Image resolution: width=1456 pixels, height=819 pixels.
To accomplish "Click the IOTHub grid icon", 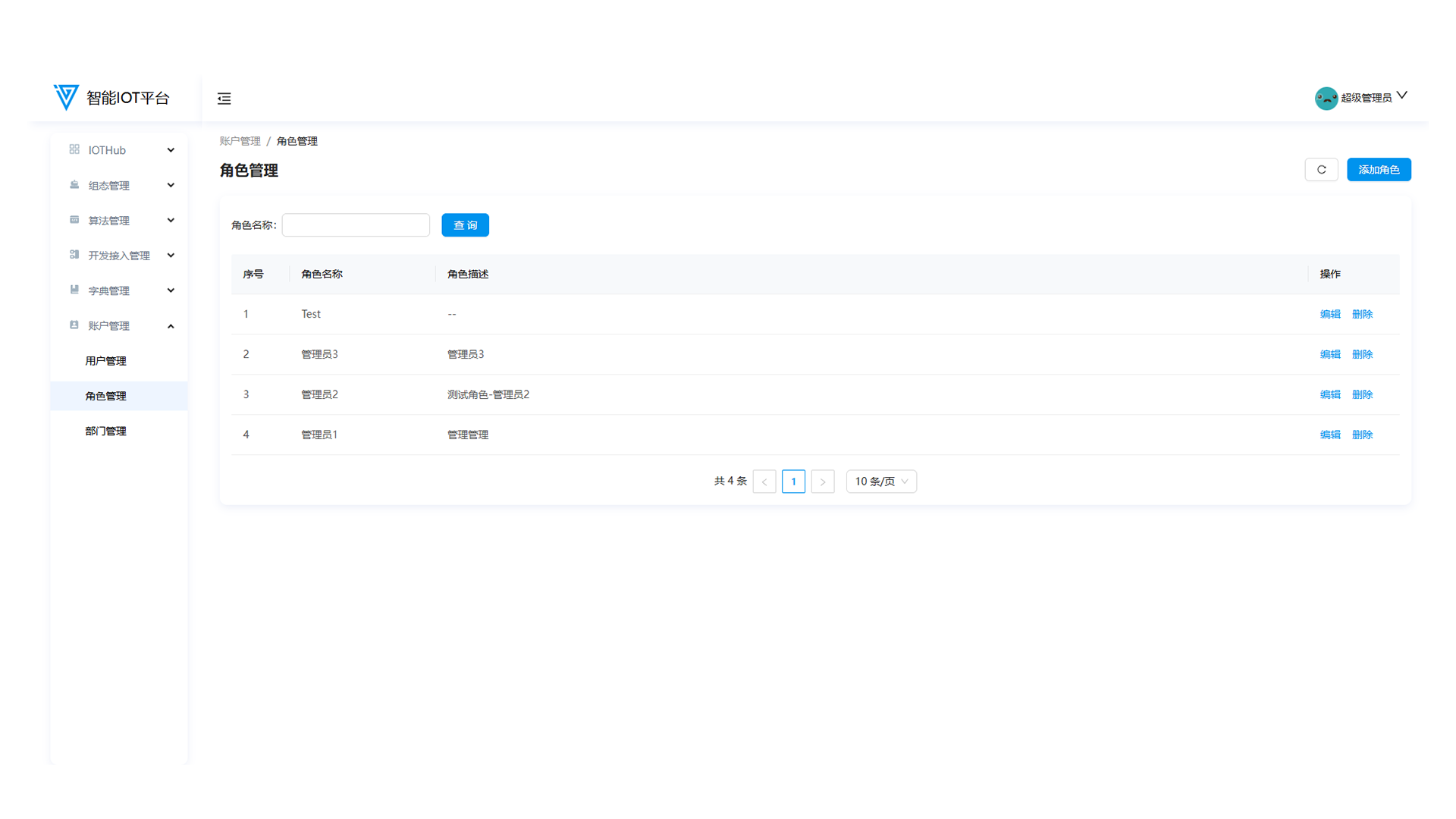I will 74,149.
